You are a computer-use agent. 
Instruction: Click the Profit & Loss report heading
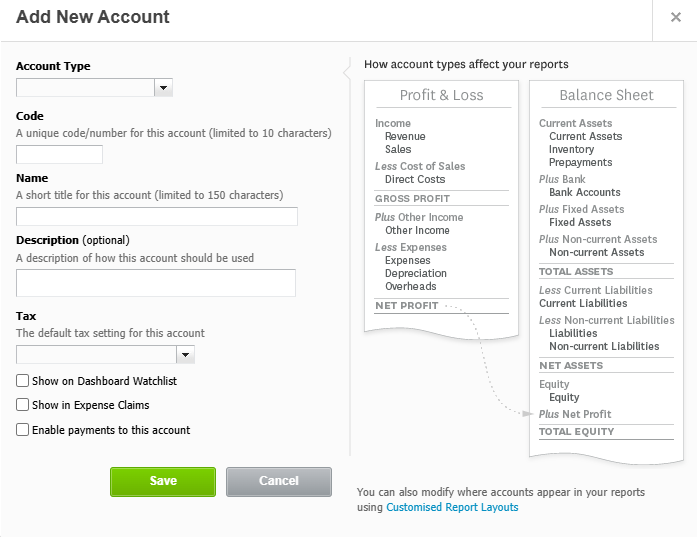tap(441, 95)
